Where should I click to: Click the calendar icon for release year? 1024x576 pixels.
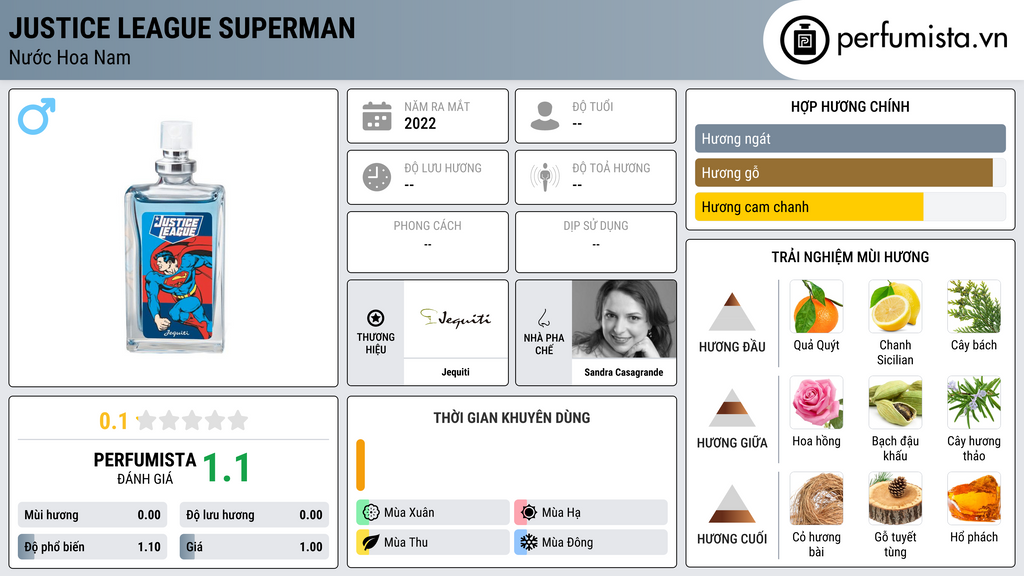(x=377, y=116)
